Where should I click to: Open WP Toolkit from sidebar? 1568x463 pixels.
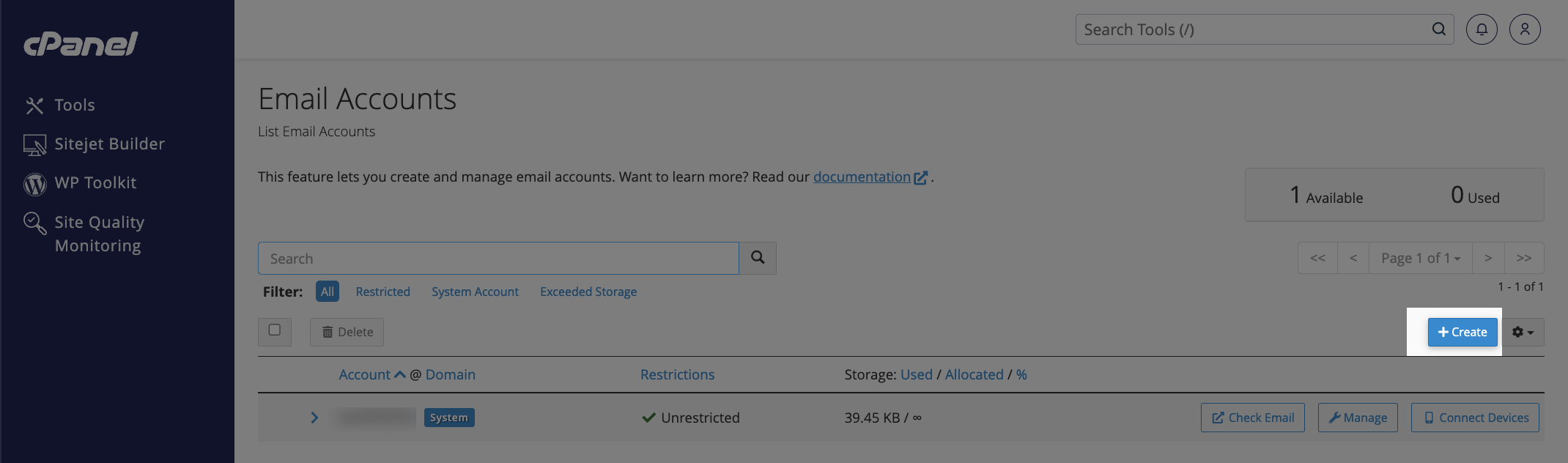95,183
